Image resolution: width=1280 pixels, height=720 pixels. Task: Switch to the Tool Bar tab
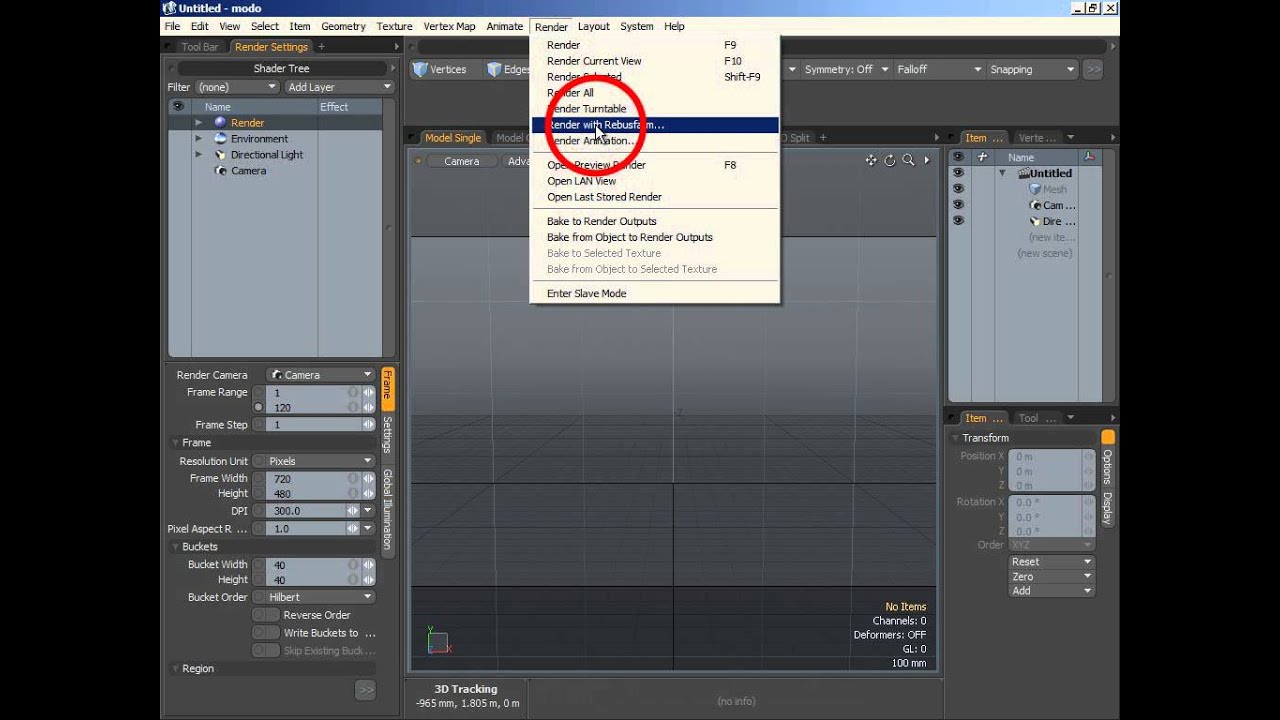199,47
